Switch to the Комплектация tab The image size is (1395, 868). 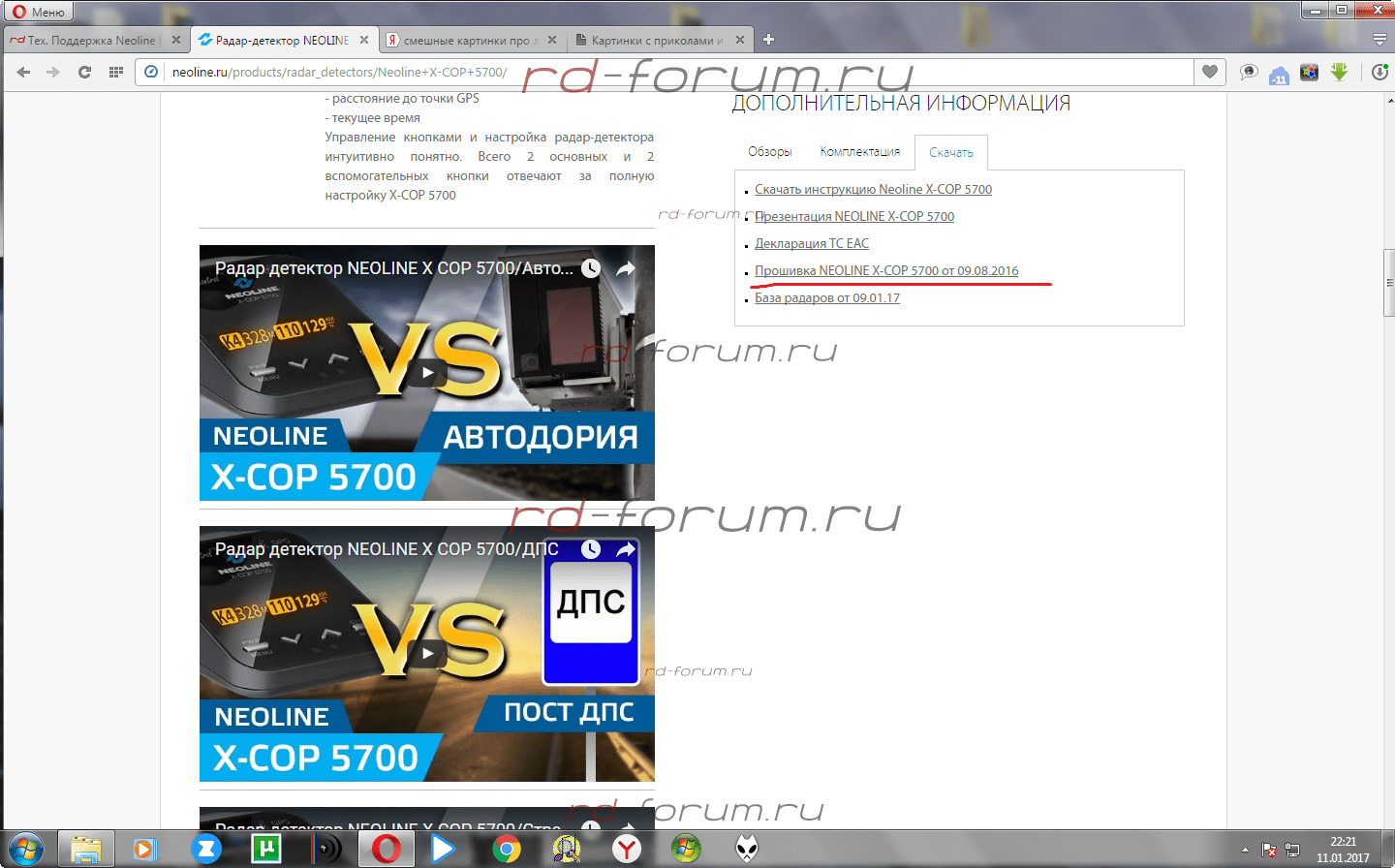[859, 152]
